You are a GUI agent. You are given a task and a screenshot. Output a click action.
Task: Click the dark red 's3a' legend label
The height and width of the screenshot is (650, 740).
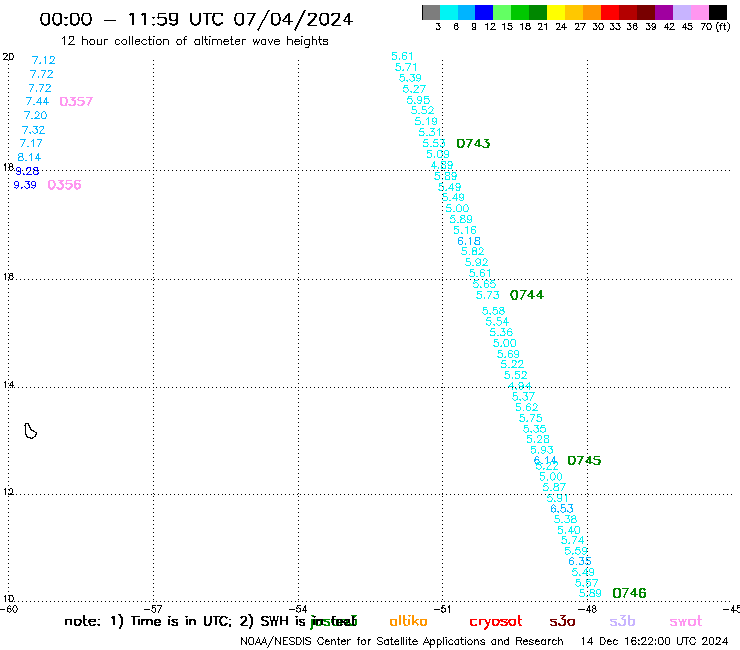(x=562, y=622)
